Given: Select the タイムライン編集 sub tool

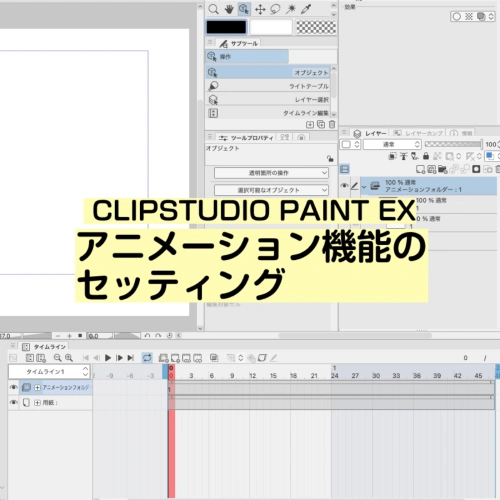Looking at the screenshot, I should 268,113.
